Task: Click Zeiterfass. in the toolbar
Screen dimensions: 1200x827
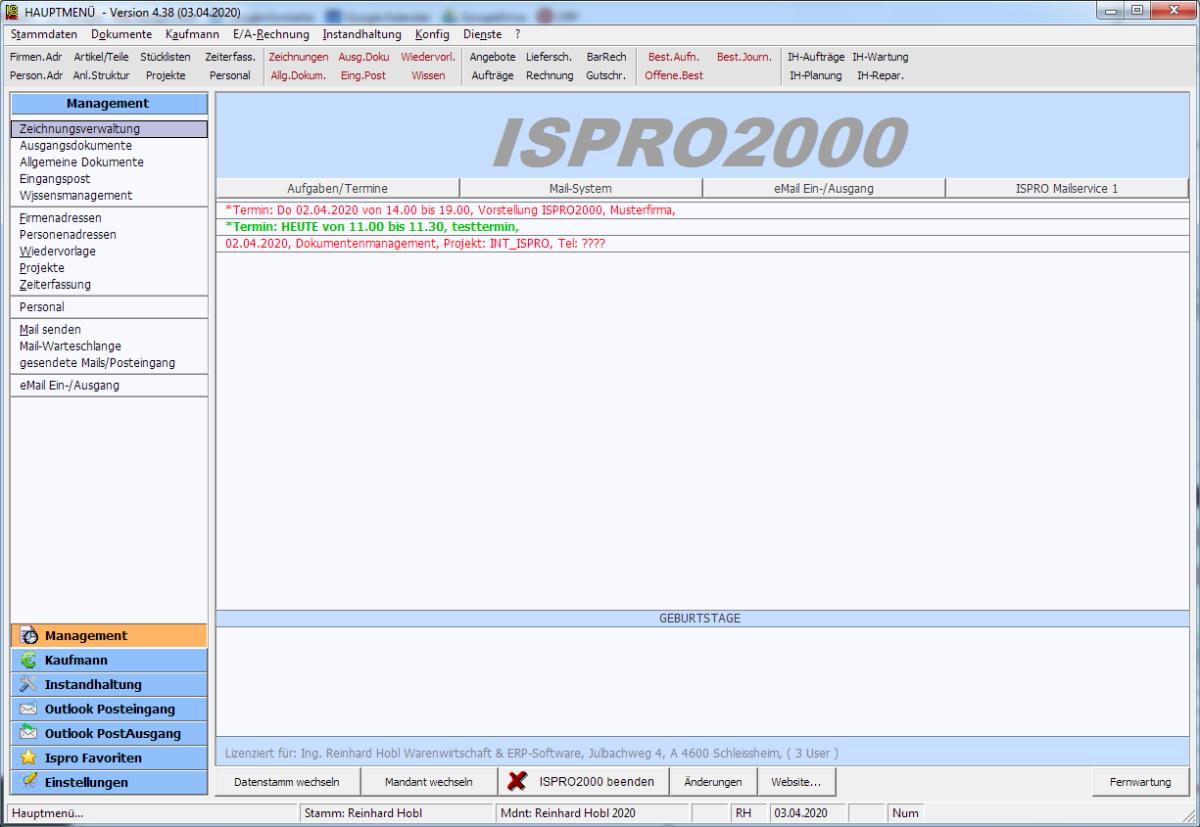Action: click(x=231, y=57)
